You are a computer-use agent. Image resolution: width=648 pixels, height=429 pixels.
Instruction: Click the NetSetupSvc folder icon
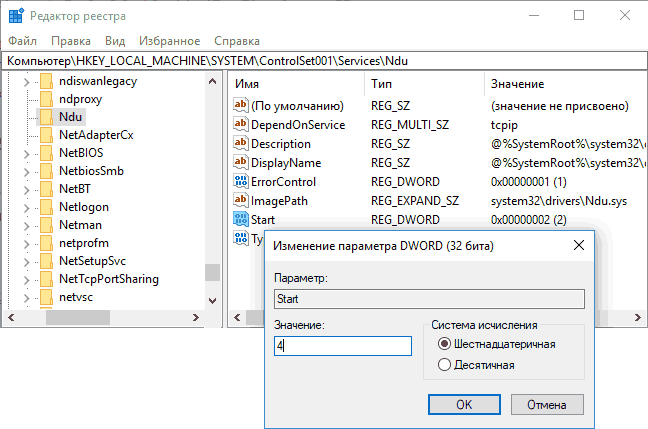(46, 261)
